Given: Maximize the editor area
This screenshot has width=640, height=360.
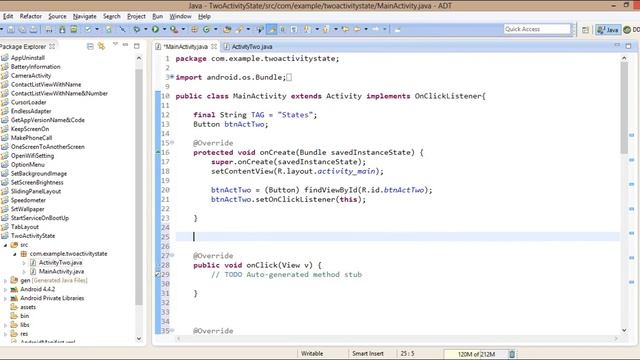Looking at the screenshot, I should tap(629, 46).
